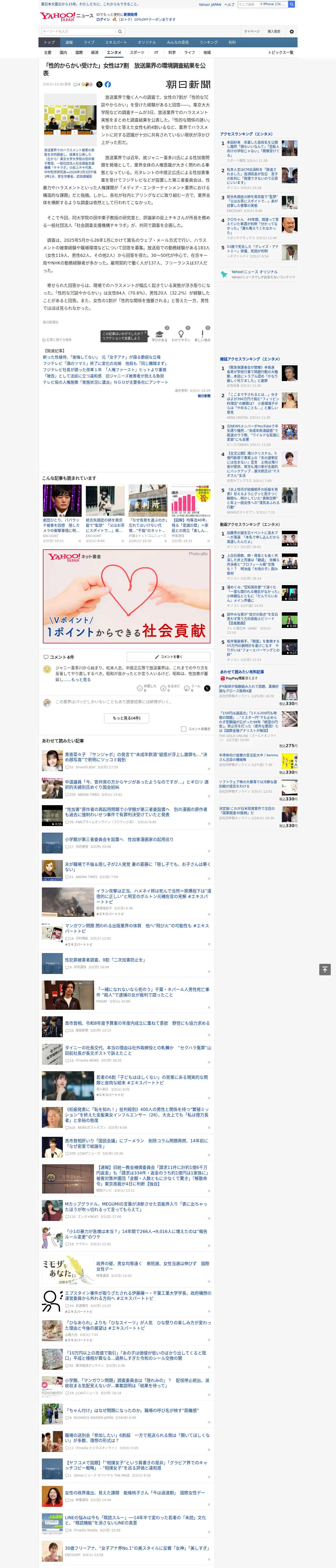Open 高市首相、令和8年度予算案 article

[137, 1023]
